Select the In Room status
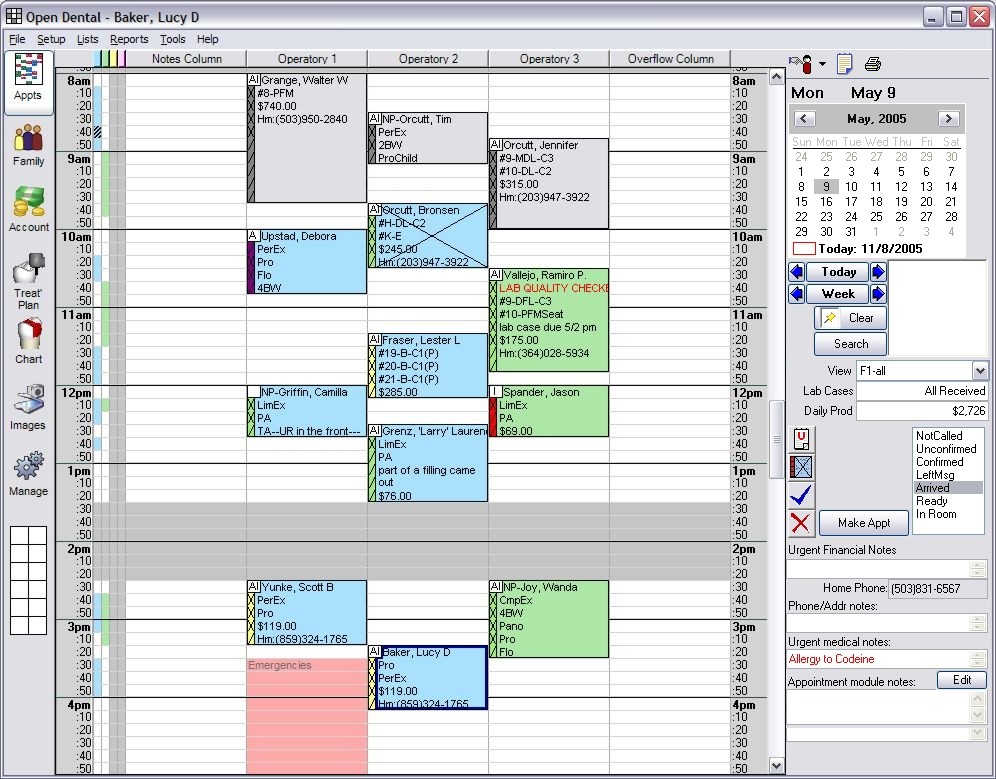The width and height of the screenshot is (996, 779). click(935, 513)
